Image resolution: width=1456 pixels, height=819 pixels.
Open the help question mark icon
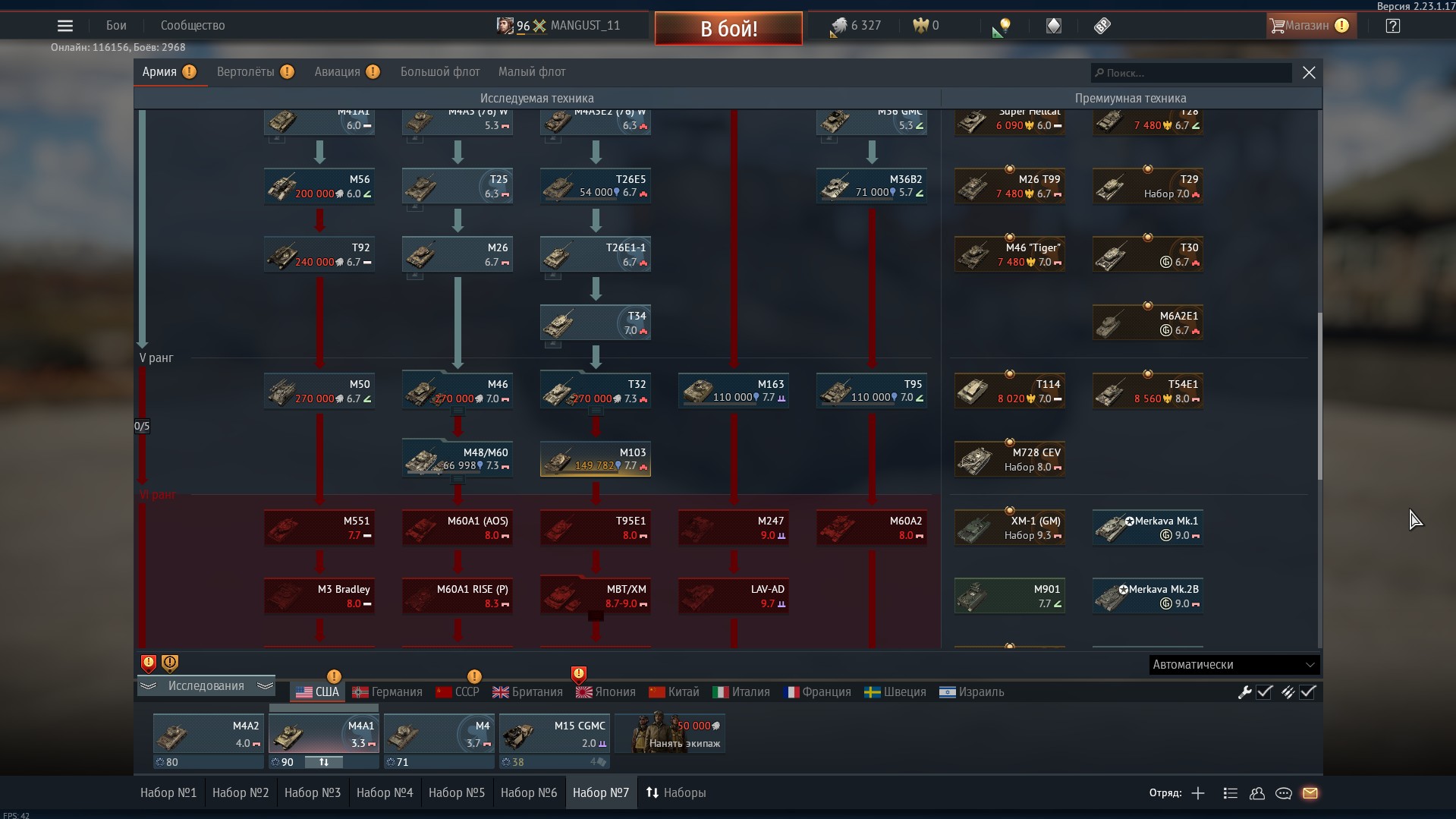point(1392,26)
